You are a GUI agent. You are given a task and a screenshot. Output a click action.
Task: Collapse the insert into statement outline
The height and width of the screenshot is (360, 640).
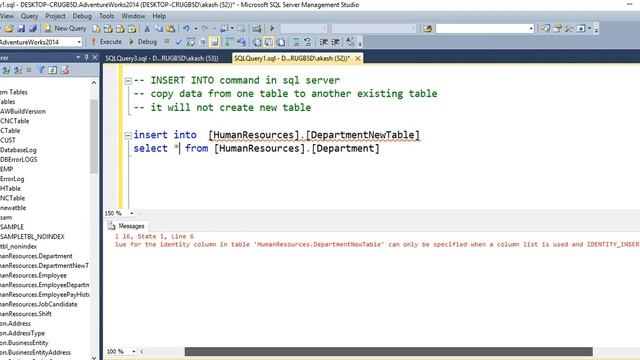pyautogui.click(x=128, y=135)
